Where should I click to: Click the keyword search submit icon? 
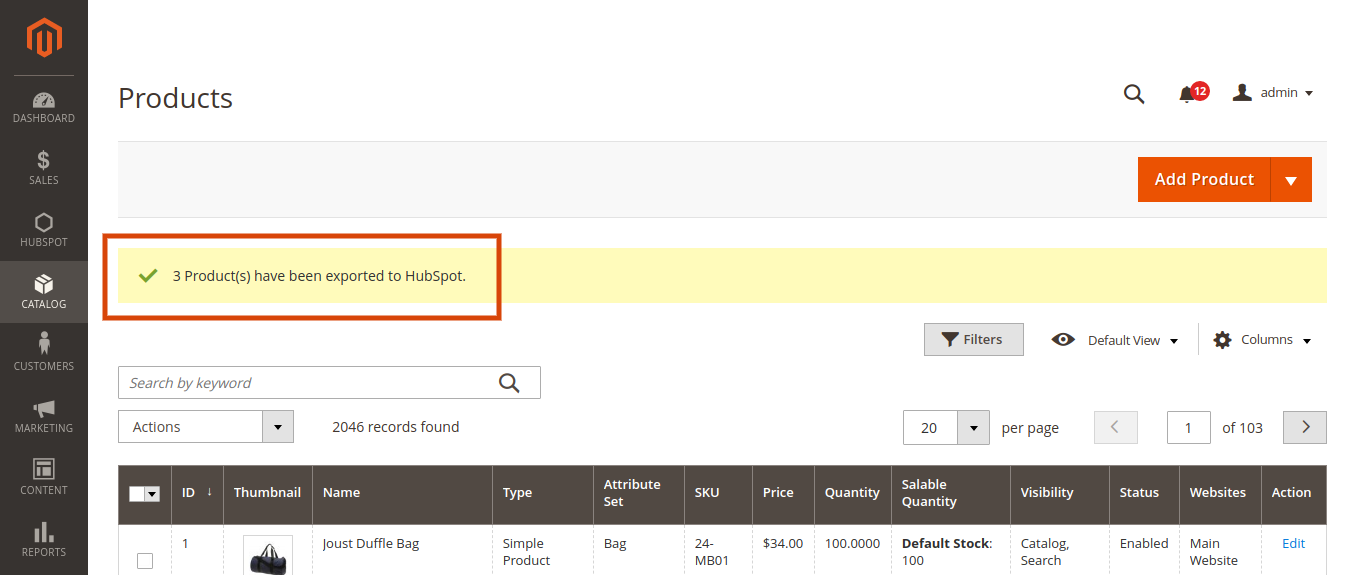click(509, 383)
